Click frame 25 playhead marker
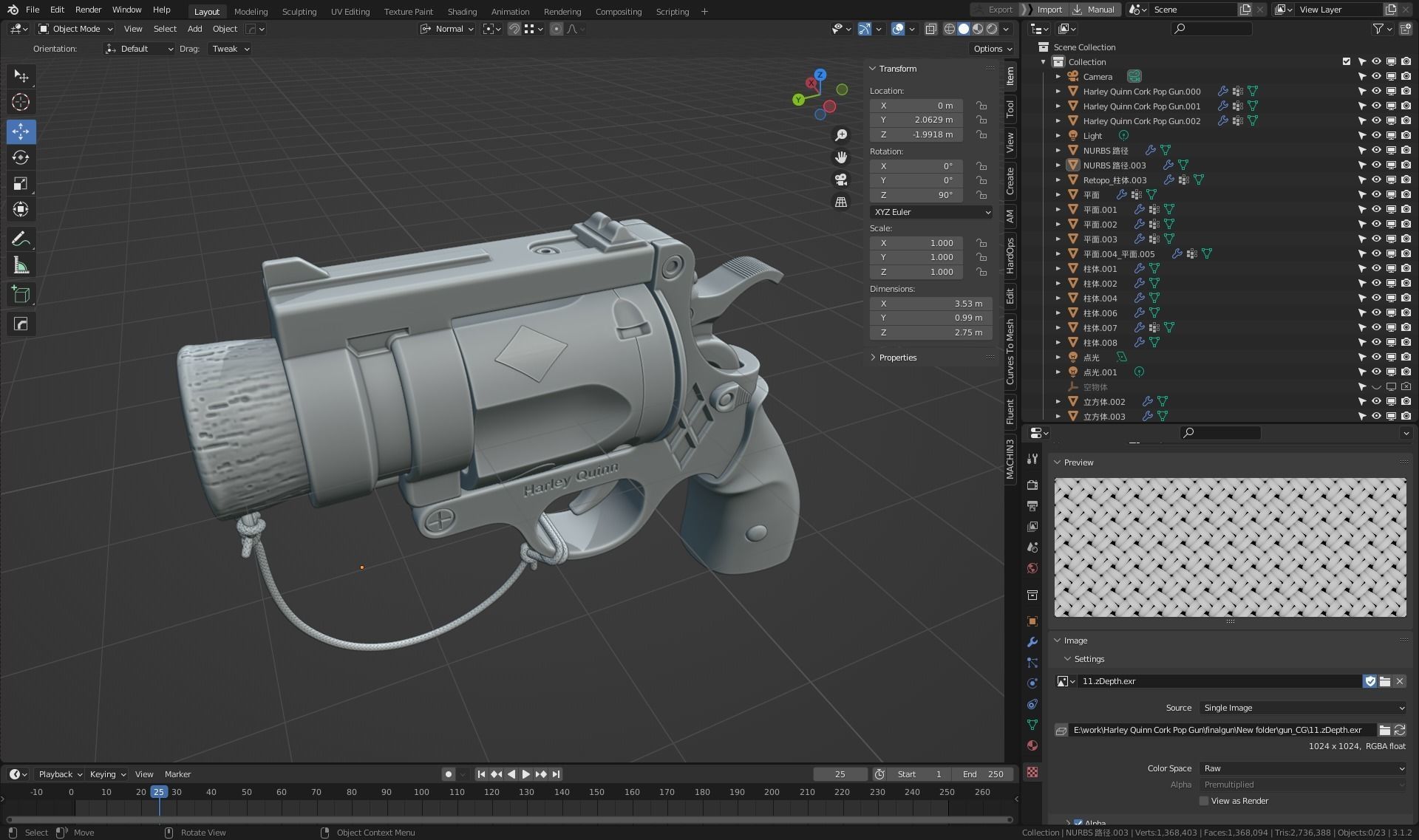This screenshot has width=1419, height=840. 159,792
